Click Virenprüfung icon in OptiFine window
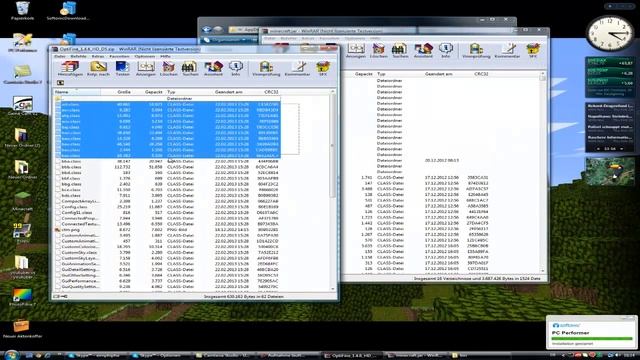 pos(266,68)
